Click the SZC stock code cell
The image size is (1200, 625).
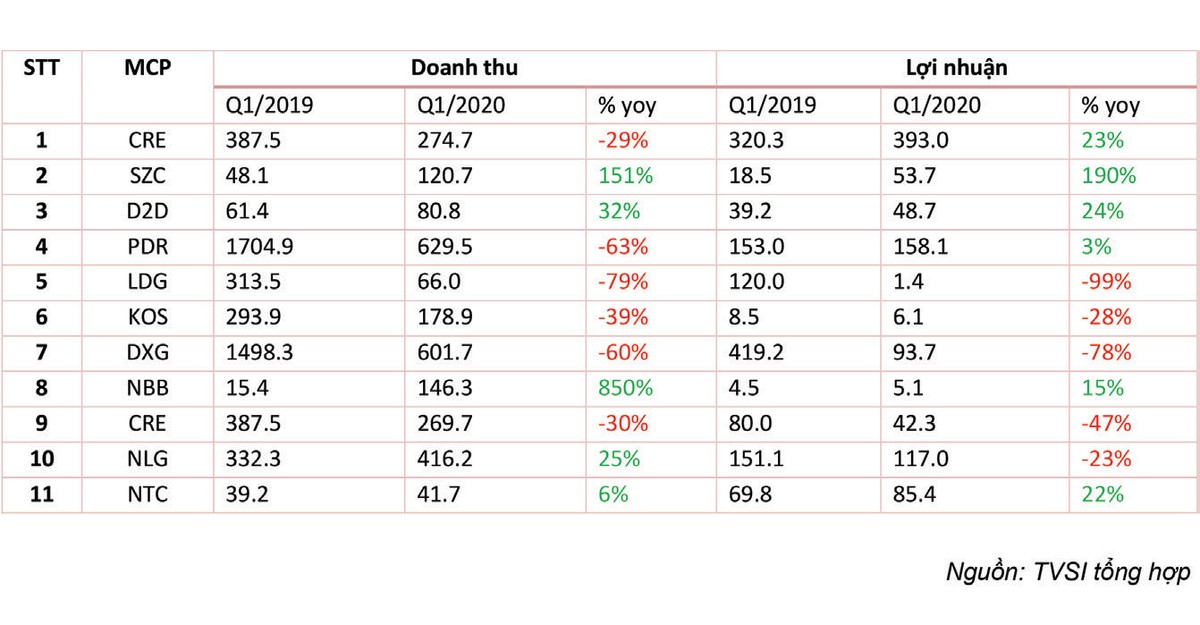click(x=148, y=176)
